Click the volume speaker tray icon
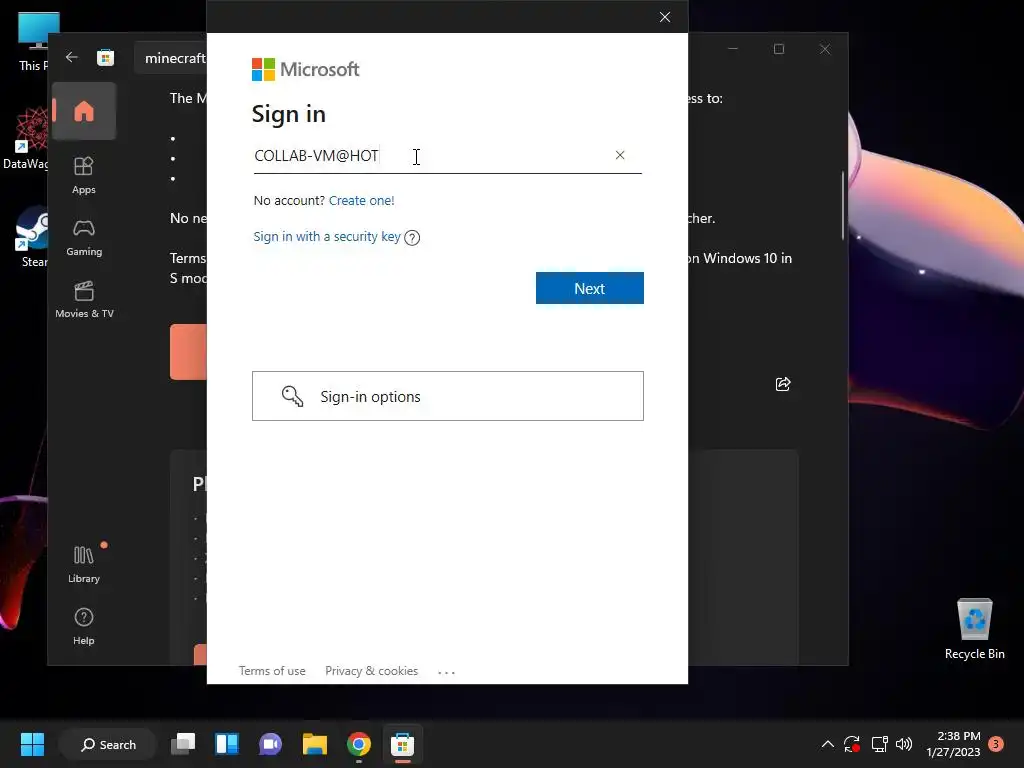 click(904, 744)
